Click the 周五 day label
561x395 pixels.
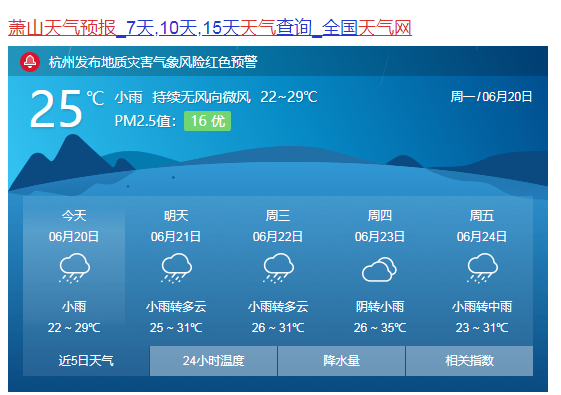482,216
